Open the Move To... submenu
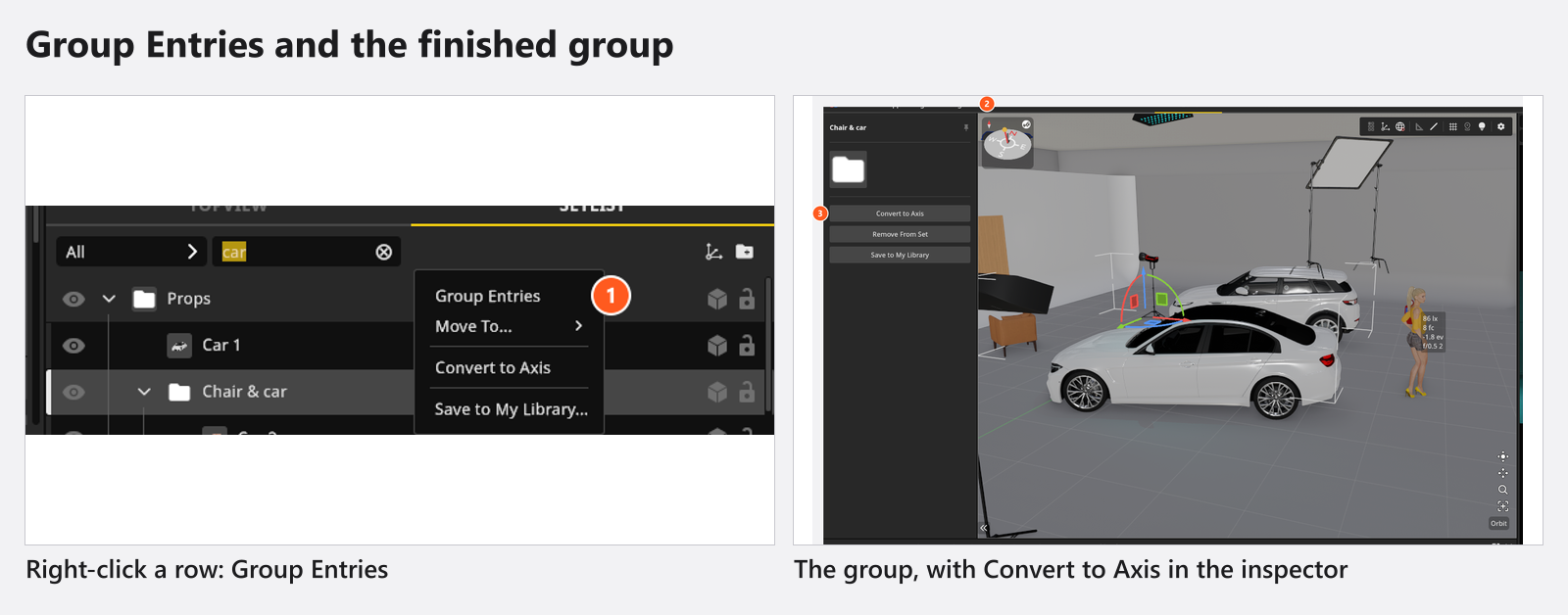Screen dimensions: 1568x615 click(510, 326)
